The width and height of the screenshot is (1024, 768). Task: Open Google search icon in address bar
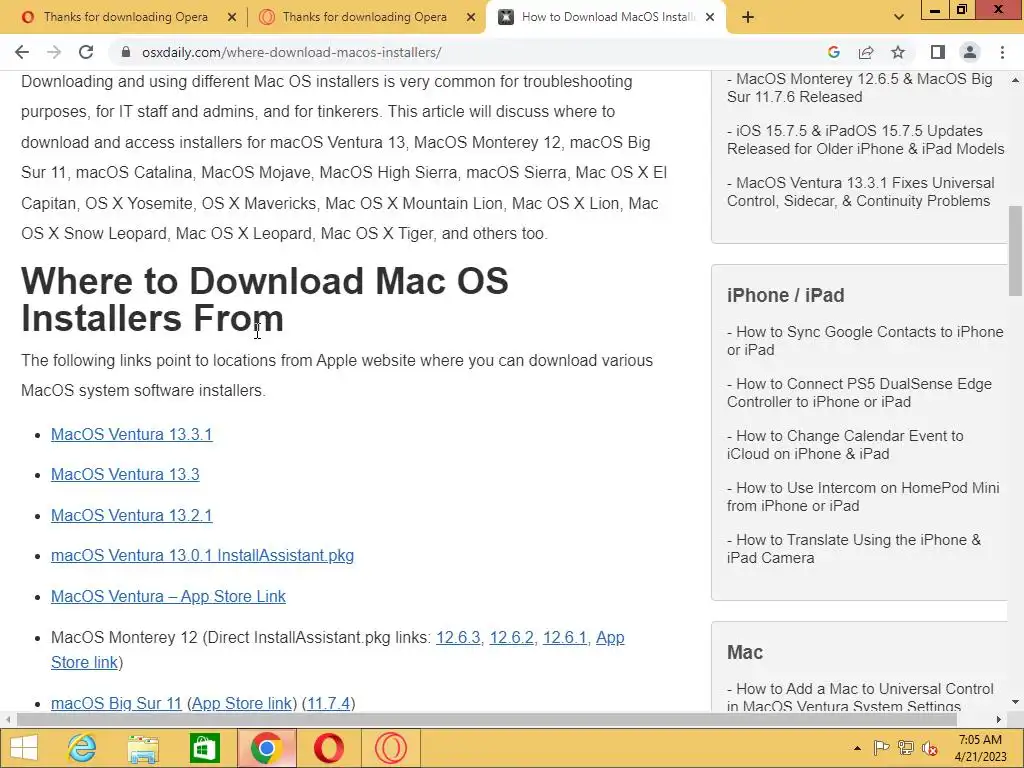point(833,52)
